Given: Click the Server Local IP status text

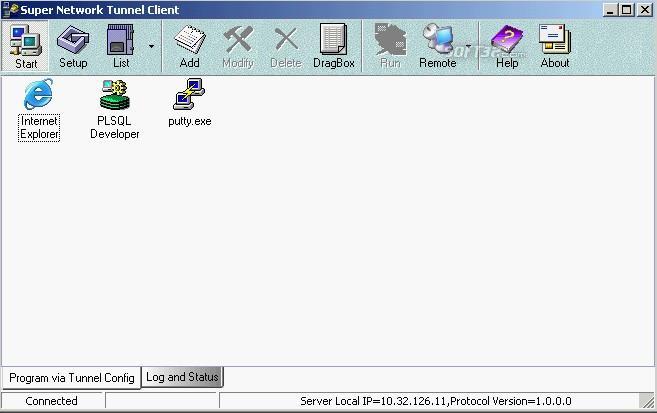Looking at the screenshot, I should pos(436,401).
